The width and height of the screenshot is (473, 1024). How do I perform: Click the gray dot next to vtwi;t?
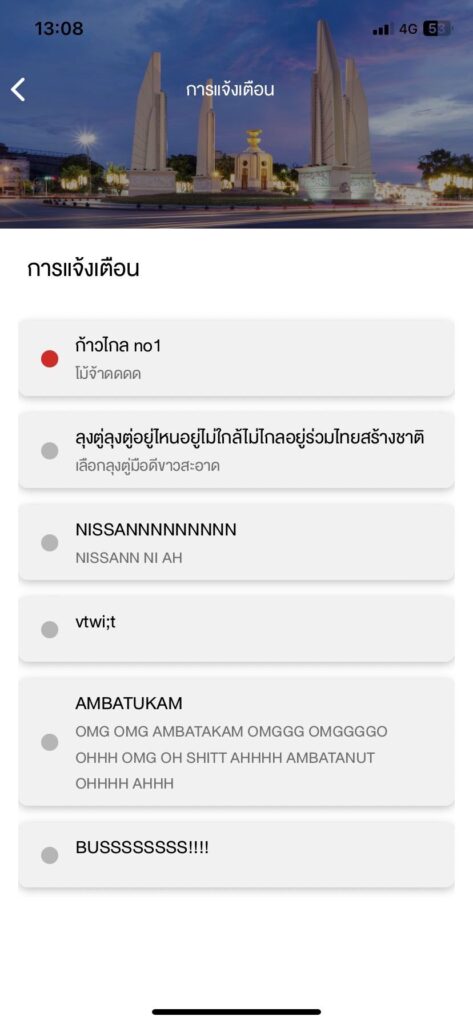pos(50,630)
